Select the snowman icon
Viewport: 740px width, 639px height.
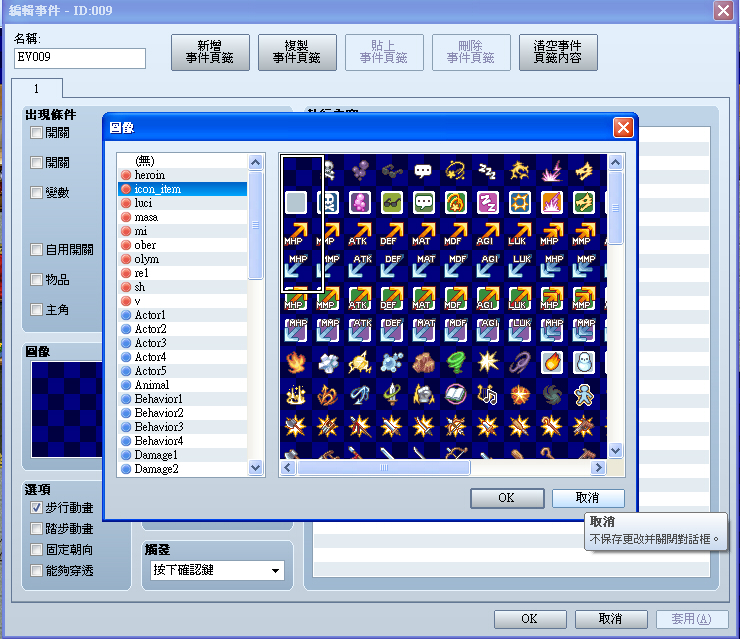(583, 362)
